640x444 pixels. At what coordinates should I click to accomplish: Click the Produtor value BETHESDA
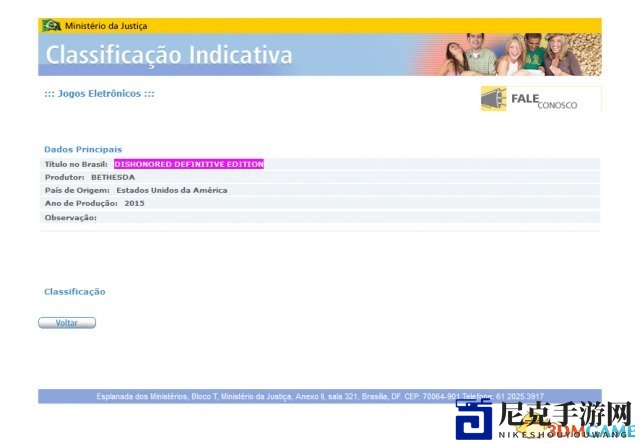point(113,177)
